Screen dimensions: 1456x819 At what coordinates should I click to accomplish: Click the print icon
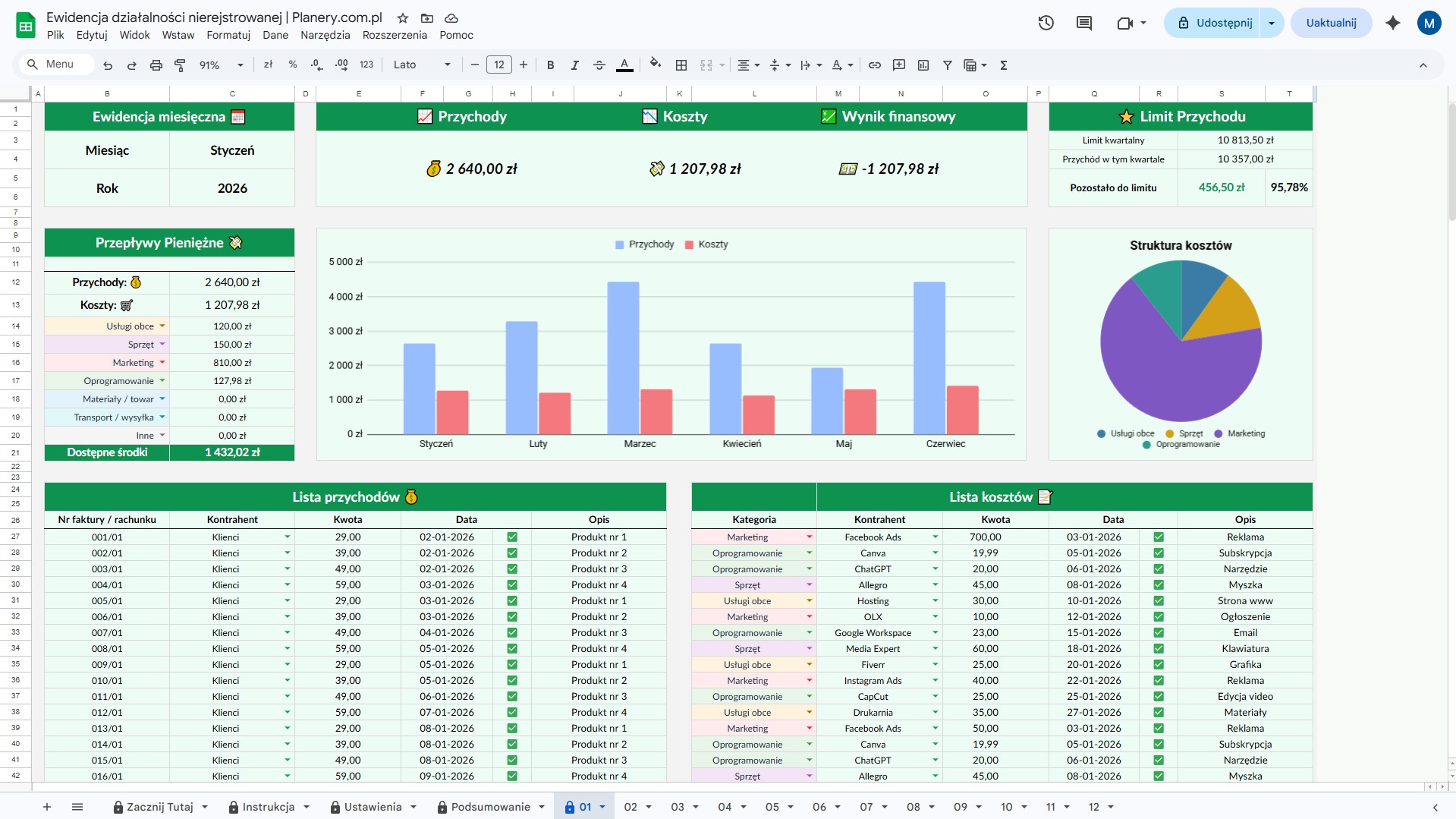(156, 65)
